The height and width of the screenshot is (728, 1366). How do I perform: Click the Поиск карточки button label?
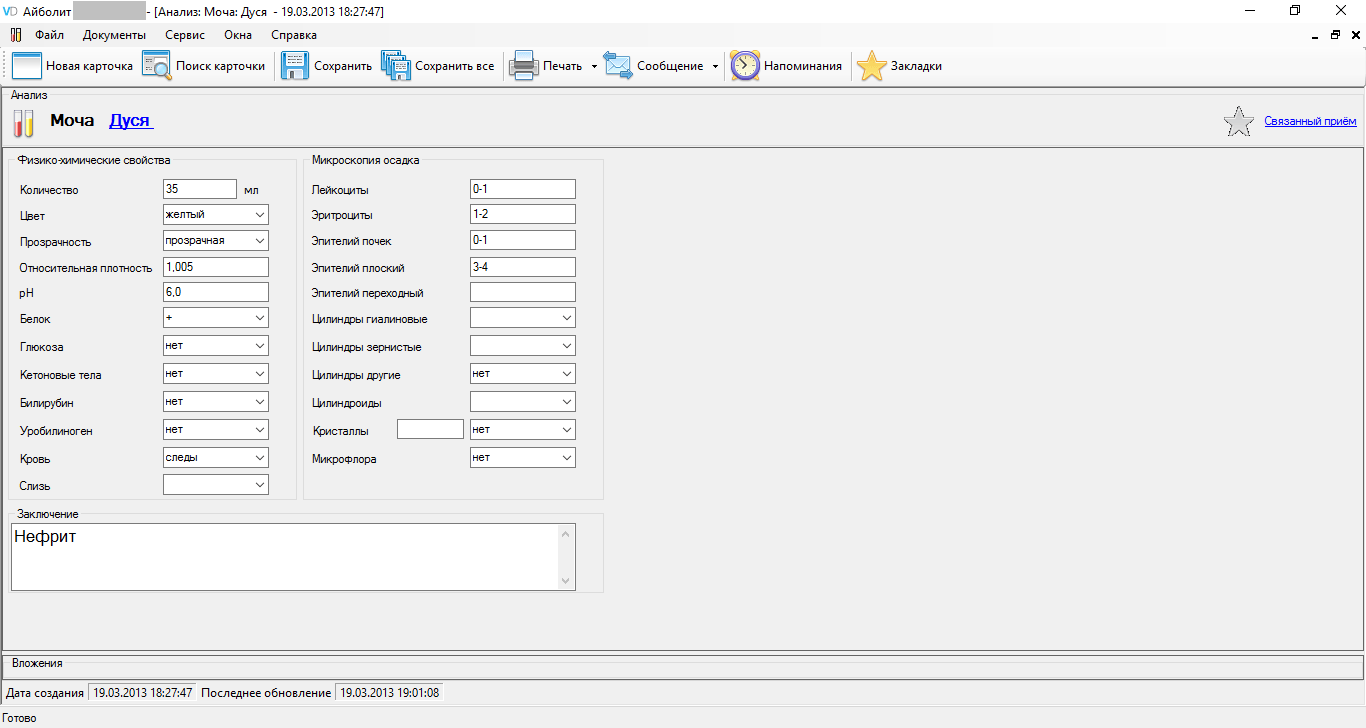221,66
